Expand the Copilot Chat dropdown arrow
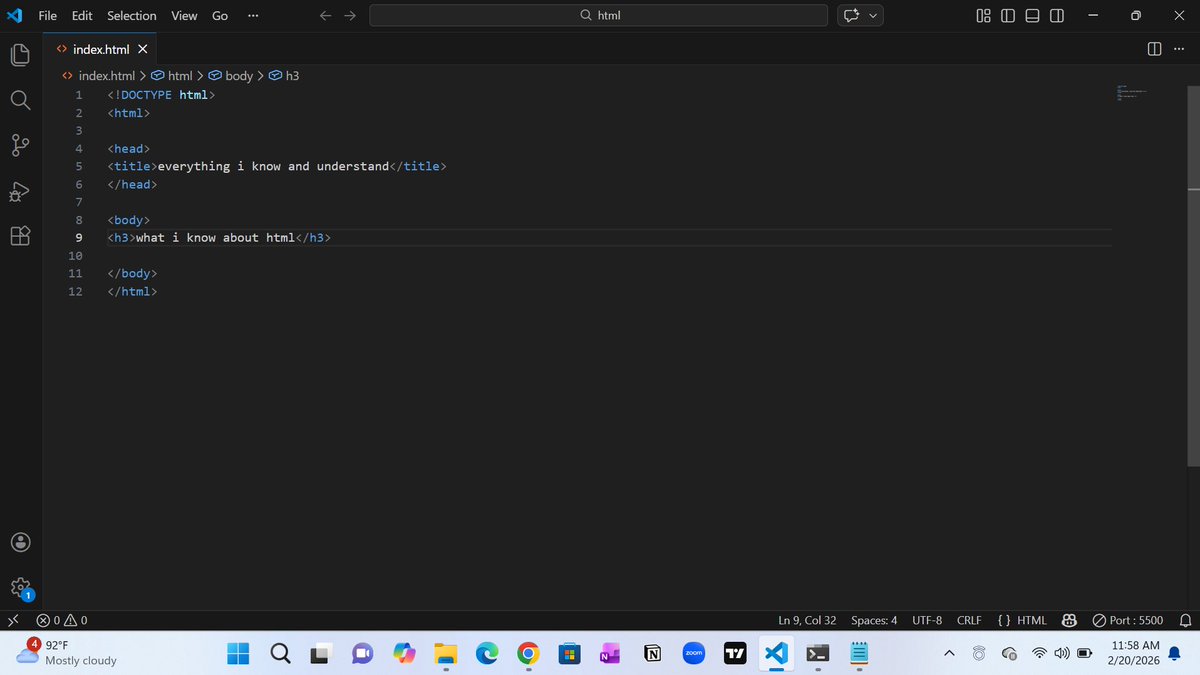This screenshot has height=675, width=1200. pyautogui.click(x=874, y=16)
